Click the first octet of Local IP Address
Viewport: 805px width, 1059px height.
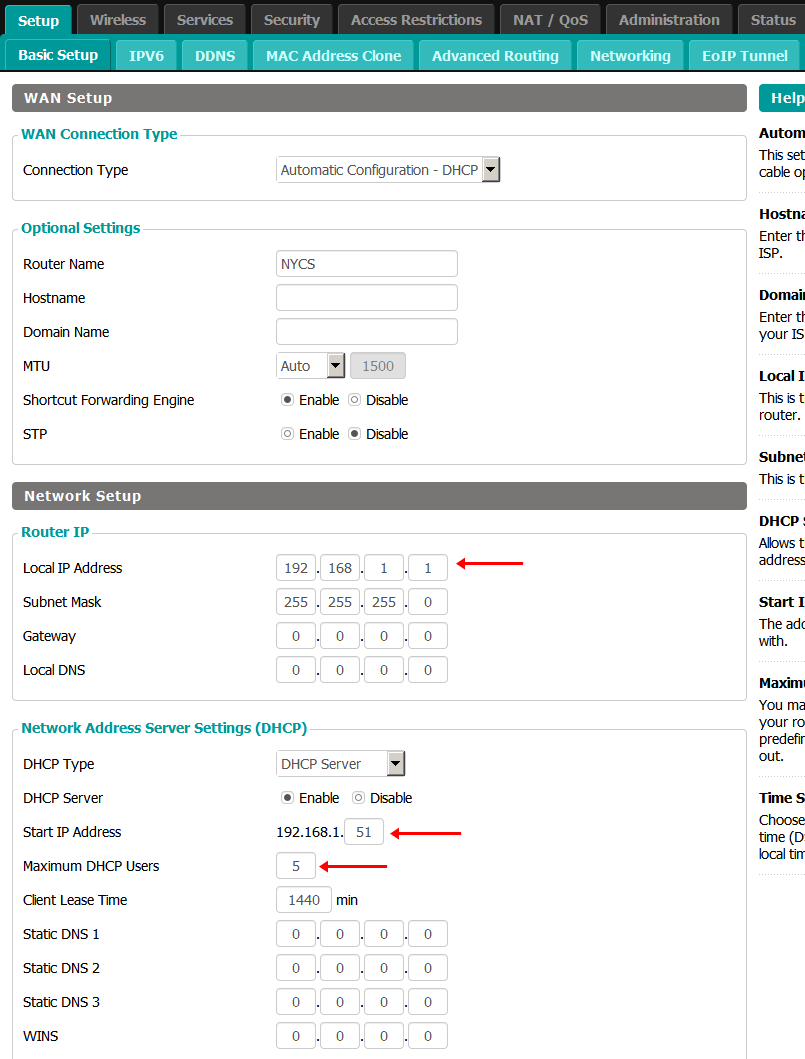[296, 568]
